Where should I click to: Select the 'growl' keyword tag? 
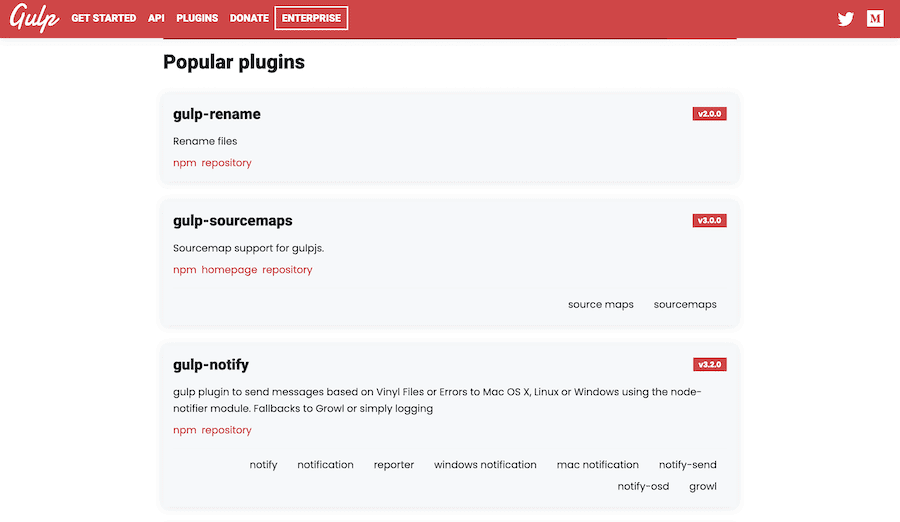tap(703, 486)
